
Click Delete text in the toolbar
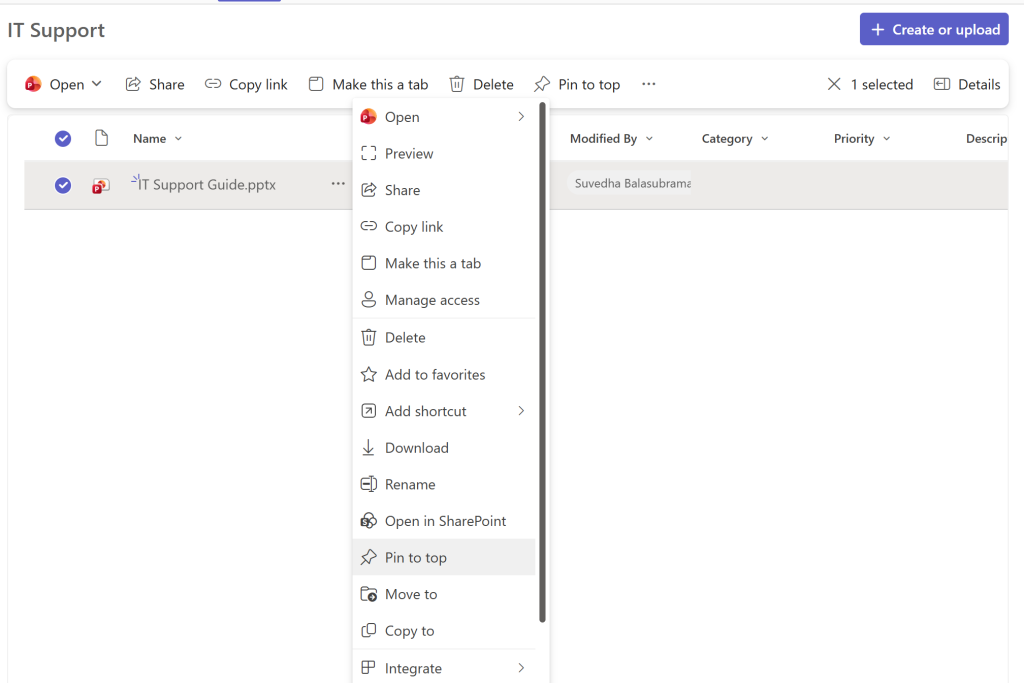pyautogui.click(x=493, y=84)
